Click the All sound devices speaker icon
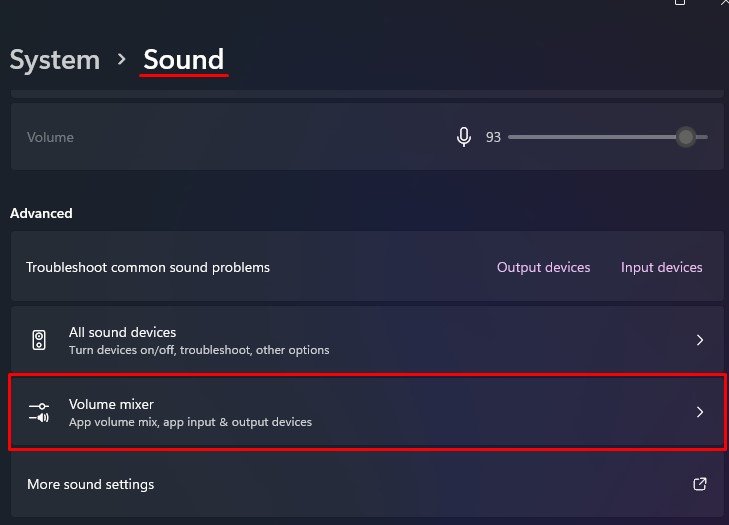This screenshot has width=729, height=525. coord(39,340)
